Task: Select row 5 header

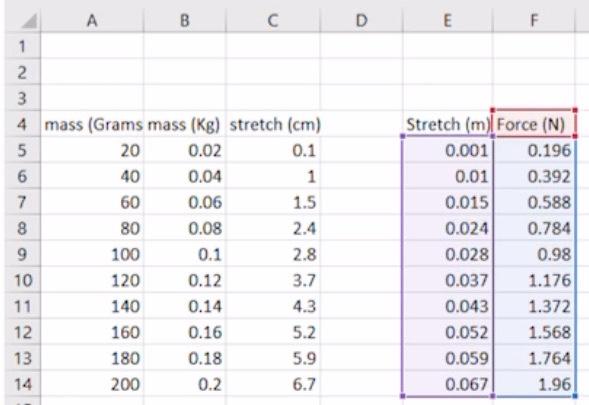Action: (x=22, y=150)
